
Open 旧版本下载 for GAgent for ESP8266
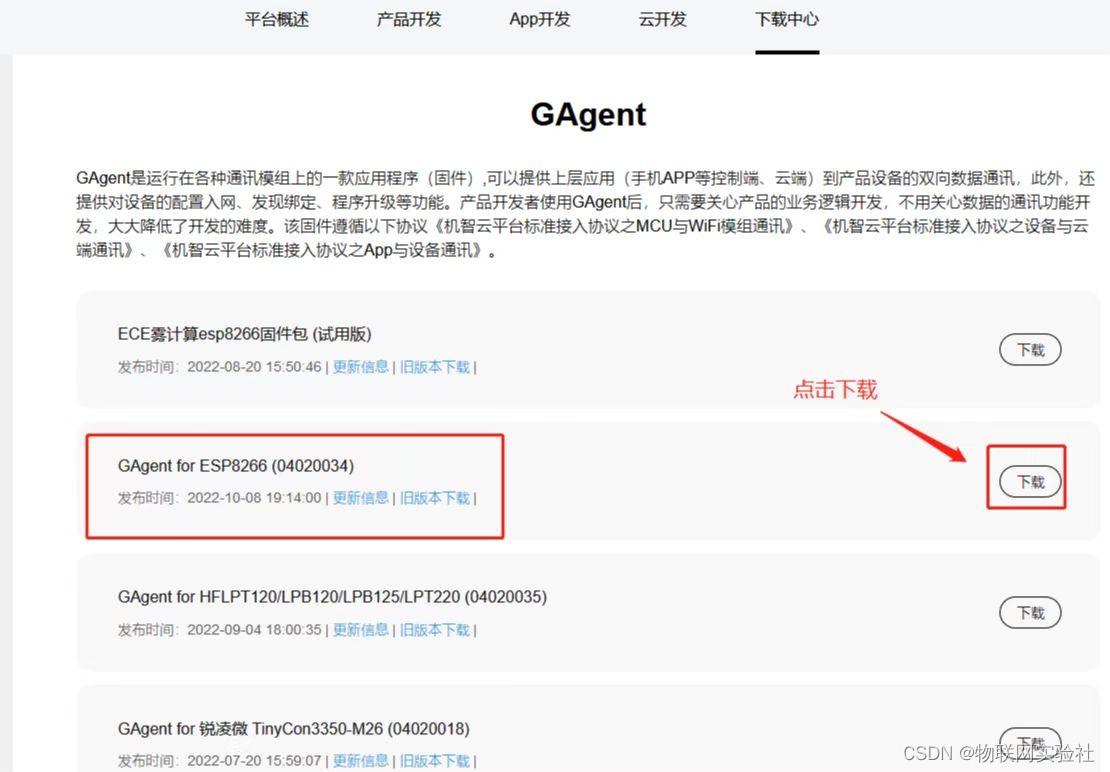[x=435, y=498]
